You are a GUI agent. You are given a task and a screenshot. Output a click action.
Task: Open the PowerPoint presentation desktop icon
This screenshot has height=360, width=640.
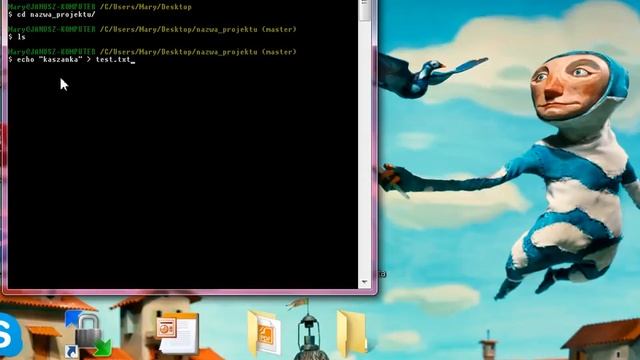click(x=177, y=333)
